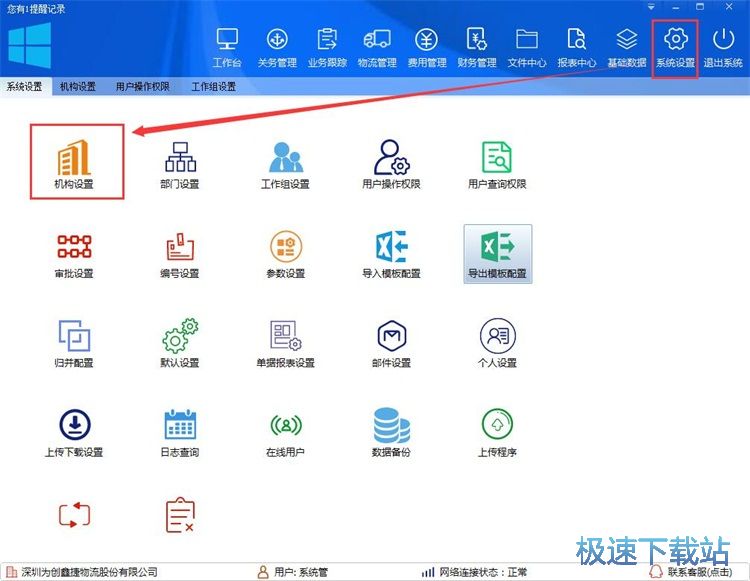Open 关务管理 anchor icon in toolbar

point(277,48)
